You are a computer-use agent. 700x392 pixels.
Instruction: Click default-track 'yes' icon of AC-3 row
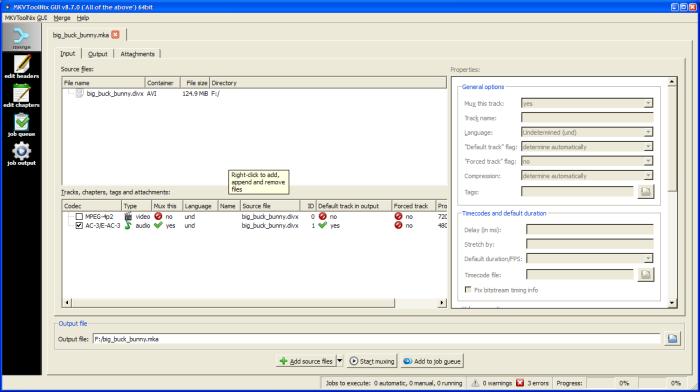[323, 225]
